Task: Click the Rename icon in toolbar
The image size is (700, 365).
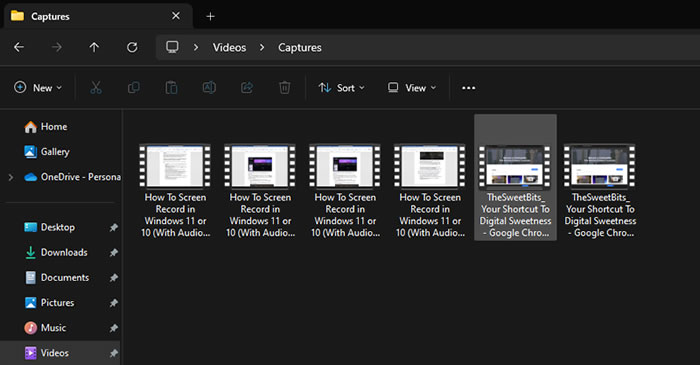Action: [209, 87]
